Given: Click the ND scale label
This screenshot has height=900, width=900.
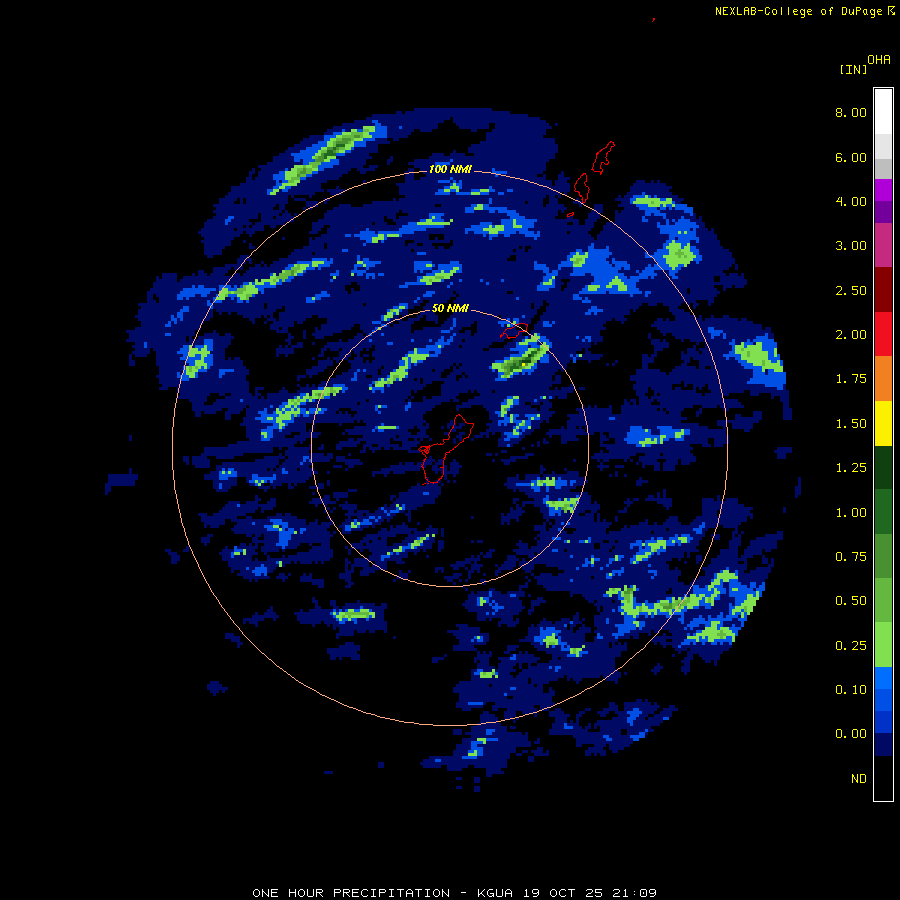Looking at the screenshot, I should pos(859,779).
